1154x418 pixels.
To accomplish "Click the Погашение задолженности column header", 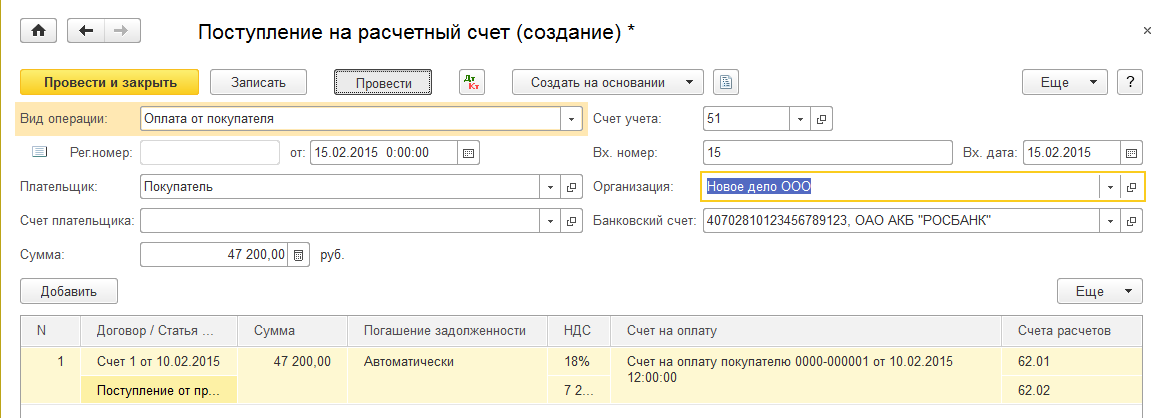I will click(x=447, y=331).
